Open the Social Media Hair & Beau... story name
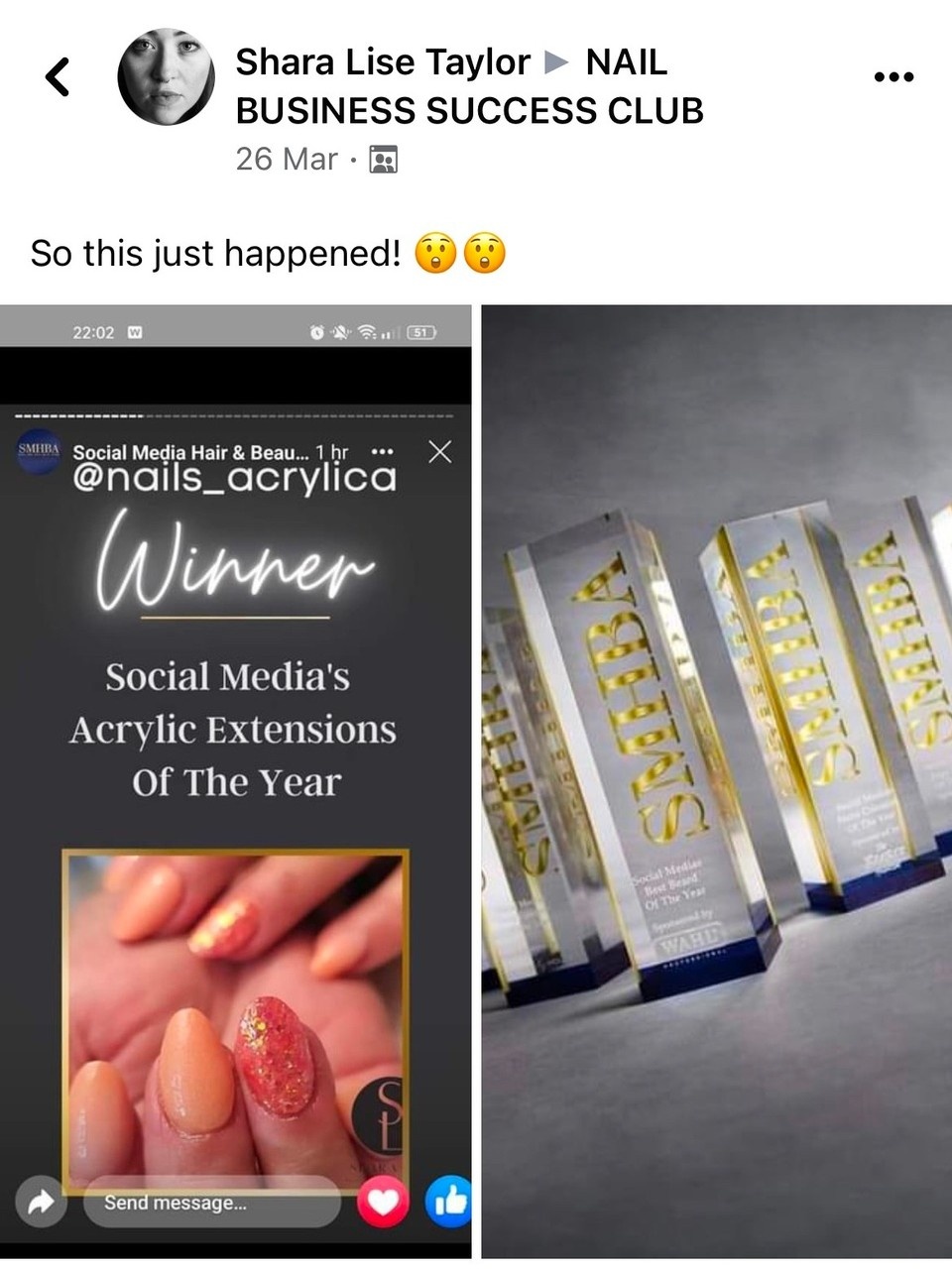Screen dimensions: 952x1270 tap(190, 452)
